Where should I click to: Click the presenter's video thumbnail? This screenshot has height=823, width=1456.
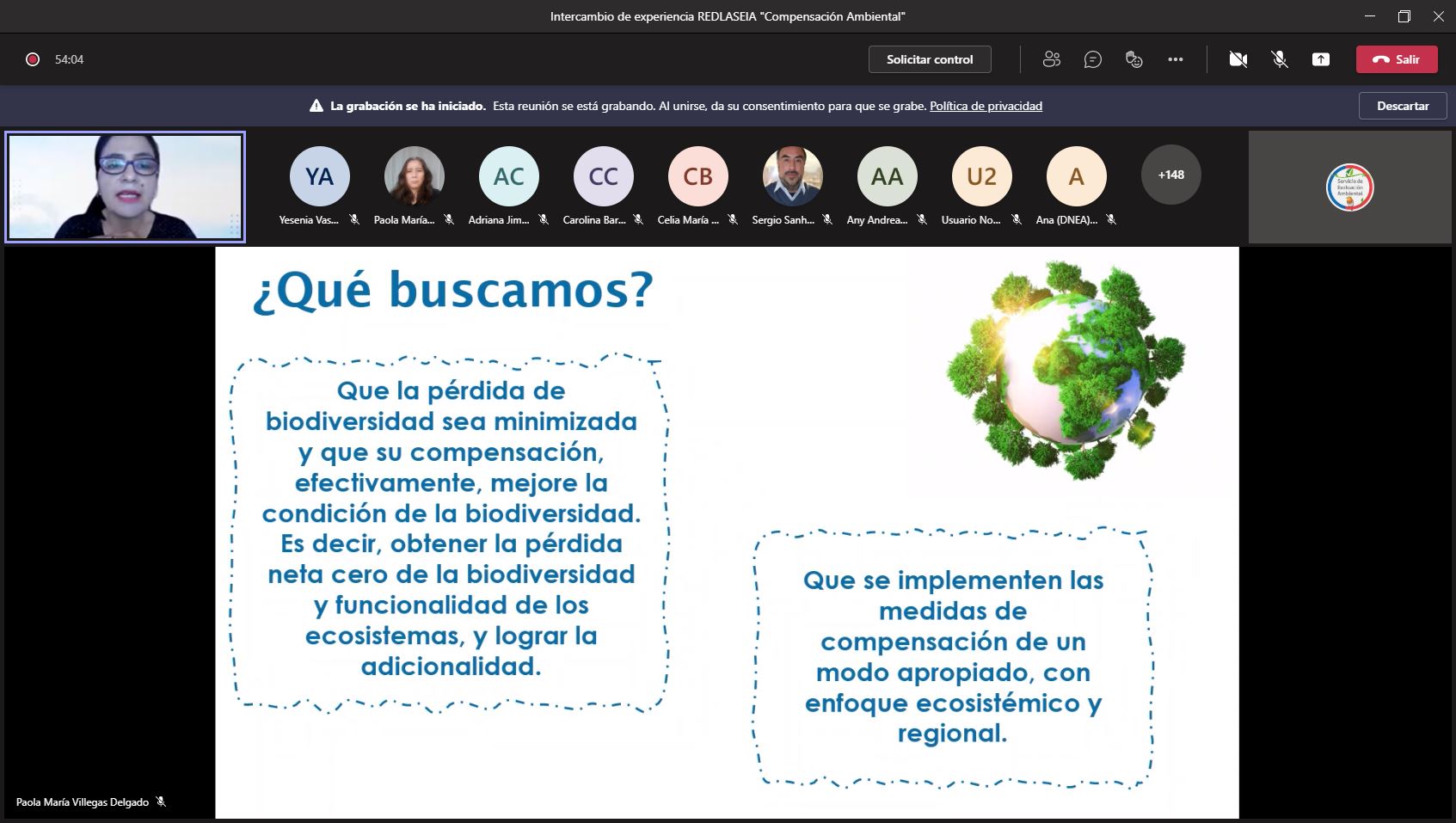point(126,187)
